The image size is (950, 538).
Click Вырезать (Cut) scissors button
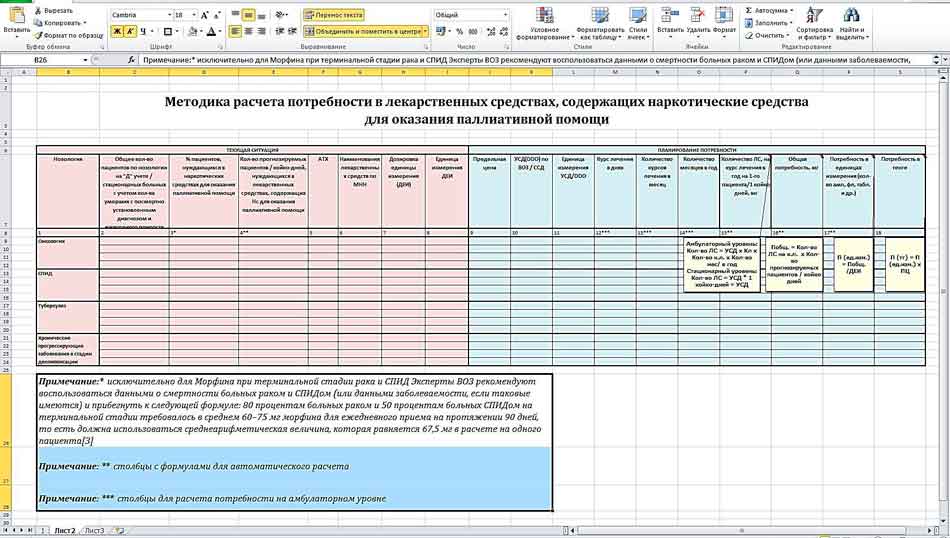coord(54,11)
